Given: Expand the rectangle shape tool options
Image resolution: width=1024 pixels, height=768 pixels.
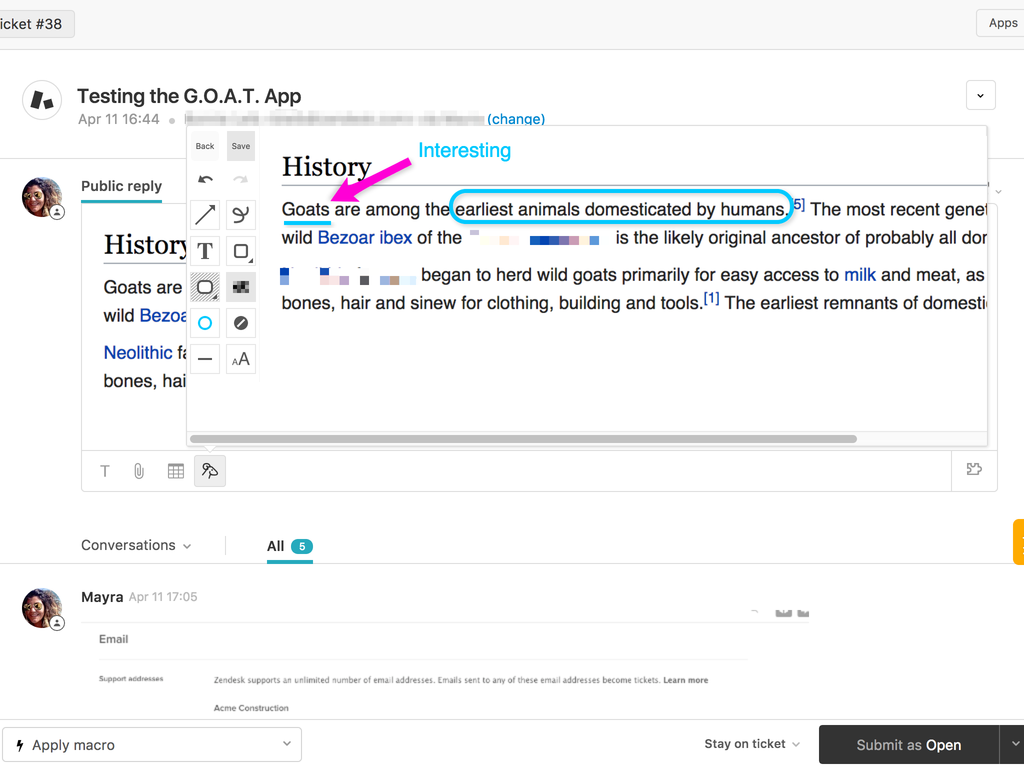Looking at the screenshot, I should point(240,251).
